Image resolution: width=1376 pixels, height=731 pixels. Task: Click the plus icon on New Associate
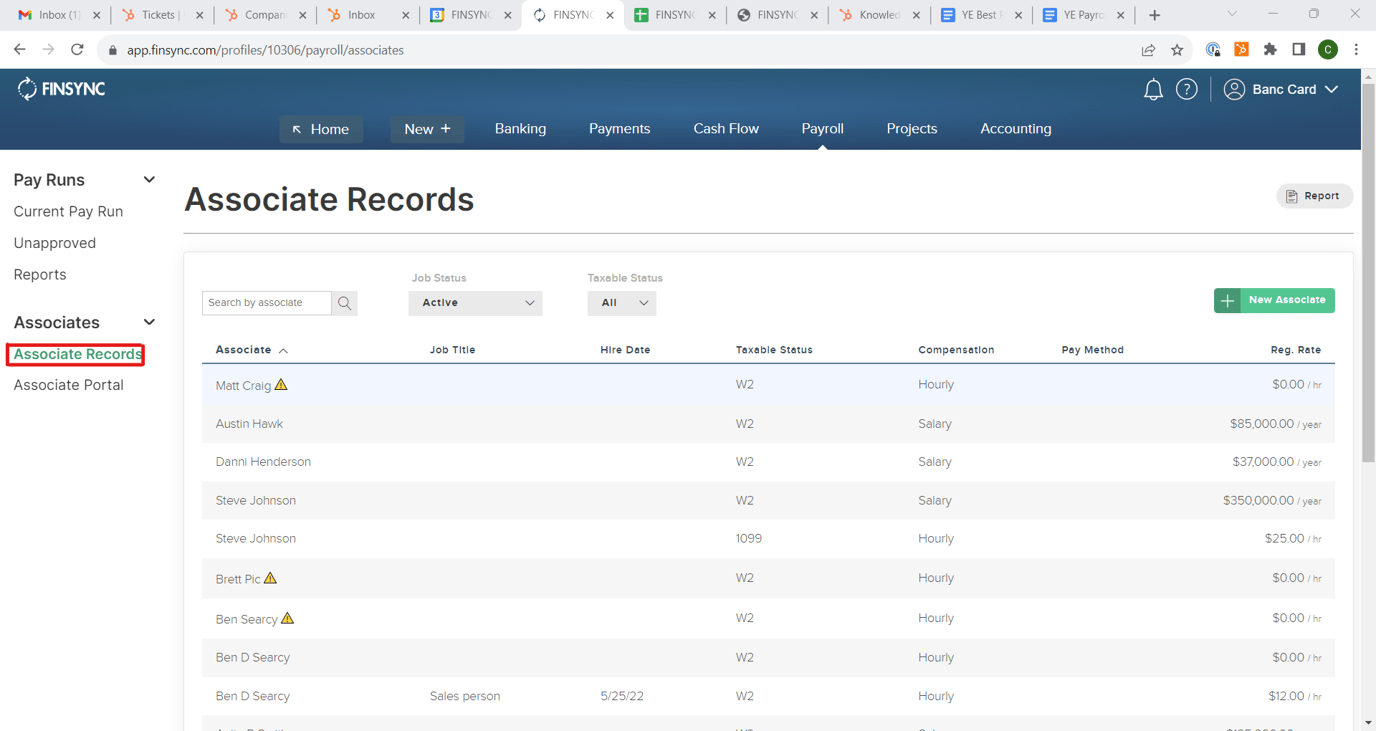click(1227, 300)
